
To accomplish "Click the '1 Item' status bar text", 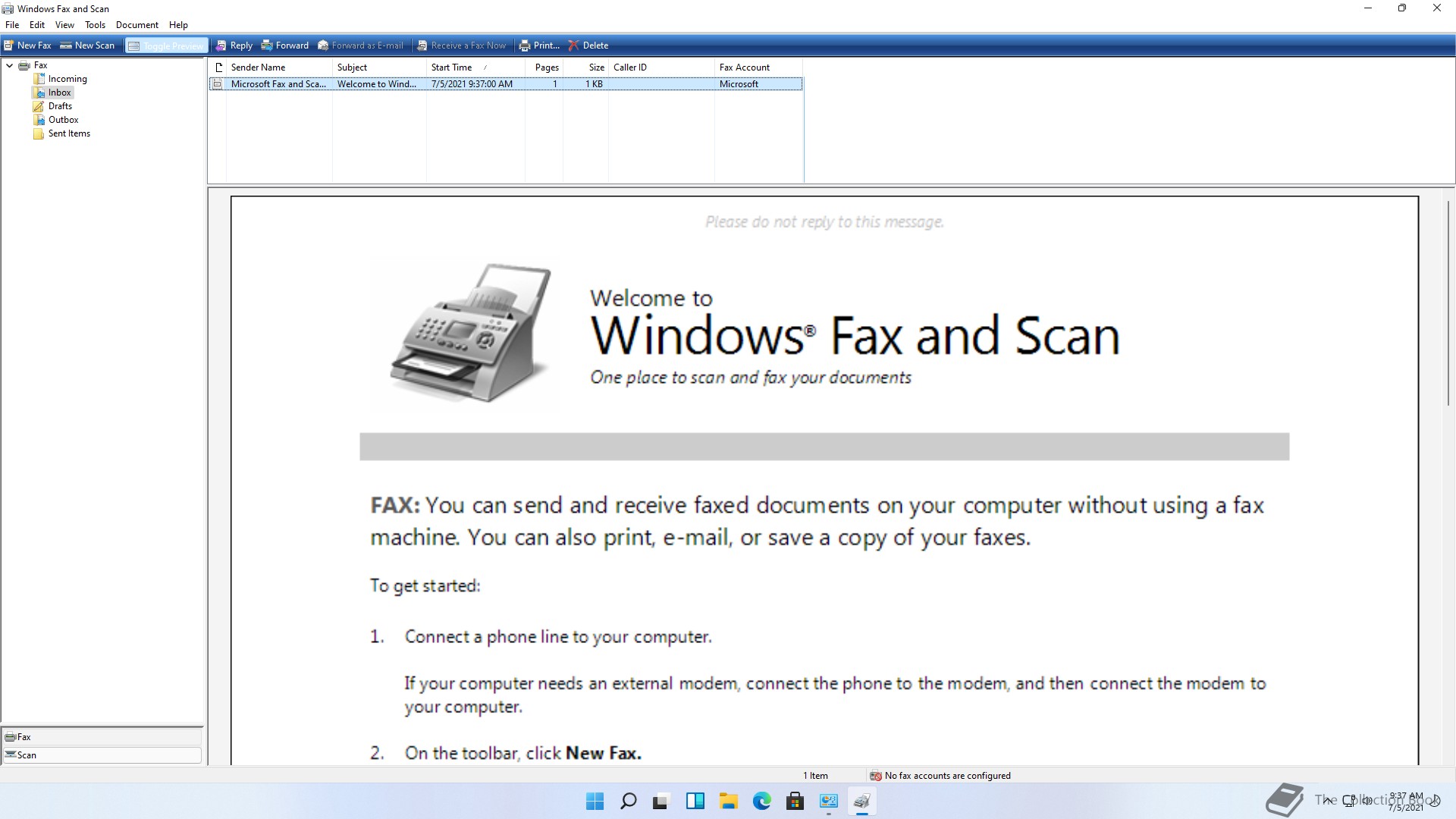I will [815, 776].
